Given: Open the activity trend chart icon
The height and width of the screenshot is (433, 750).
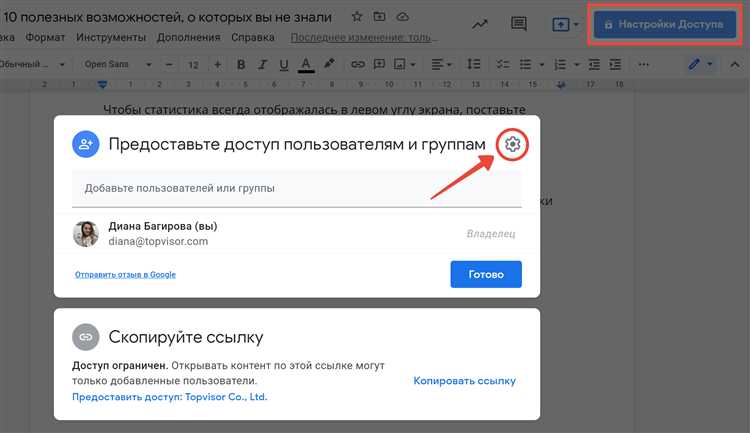Looking at the screenshot, I should (480, 24).
